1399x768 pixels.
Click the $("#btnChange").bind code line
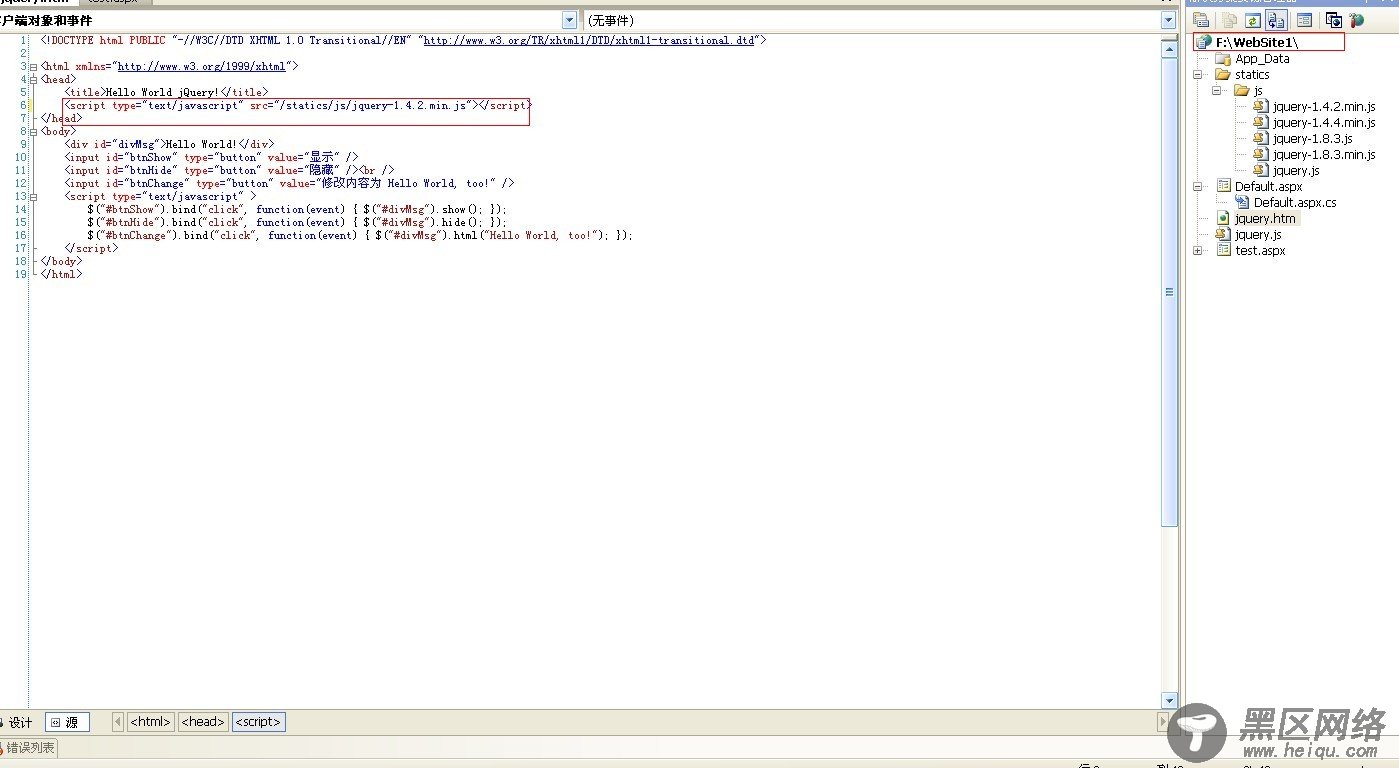coord(360,235)
